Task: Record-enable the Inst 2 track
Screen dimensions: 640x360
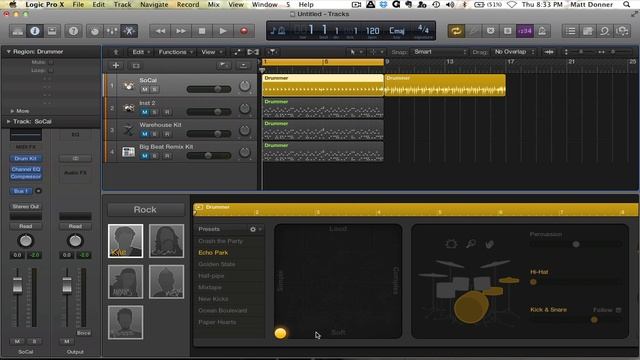Action: pyautogui.click(x=167, y=112)
